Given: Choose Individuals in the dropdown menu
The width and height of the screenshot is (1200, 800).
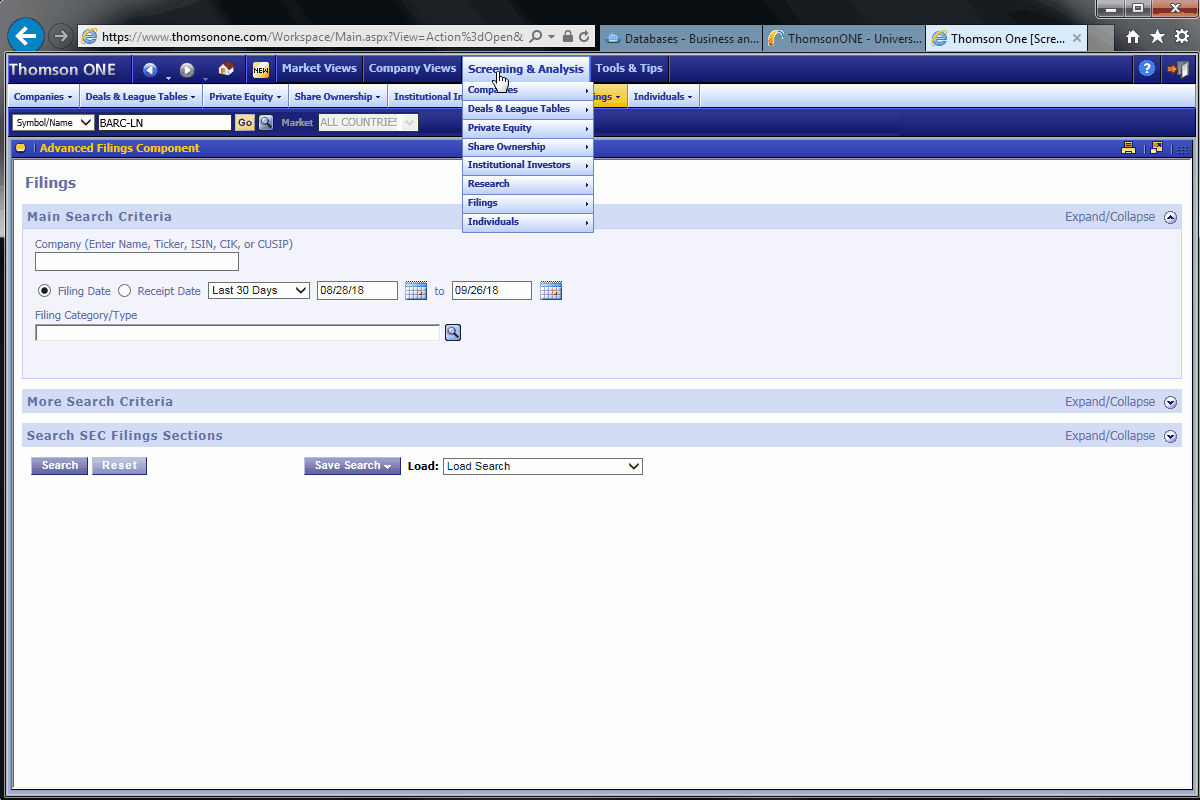Looking at the screenshot, I should [528, 222].
